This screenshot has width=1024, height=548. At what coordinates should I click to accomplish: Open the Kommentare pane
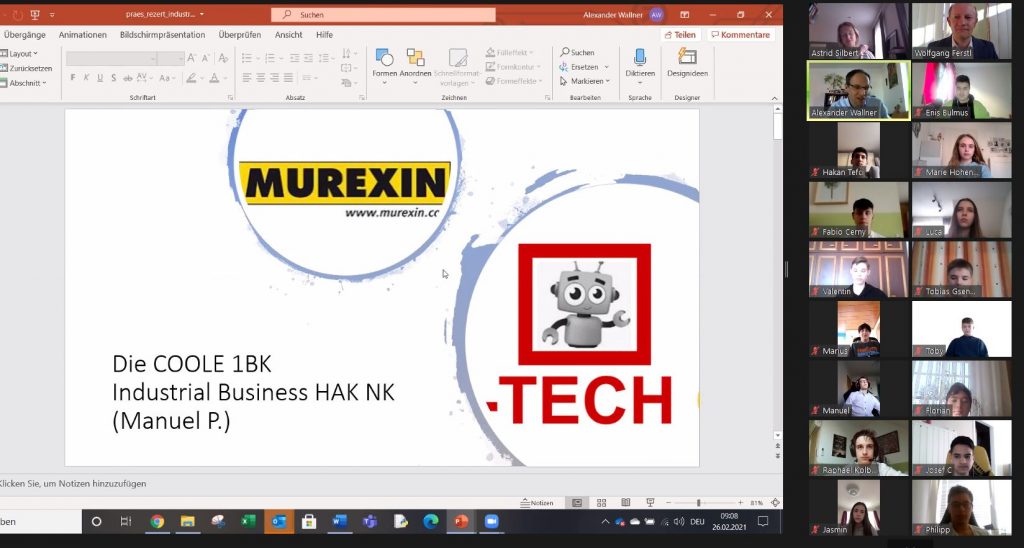pos(741,35)
